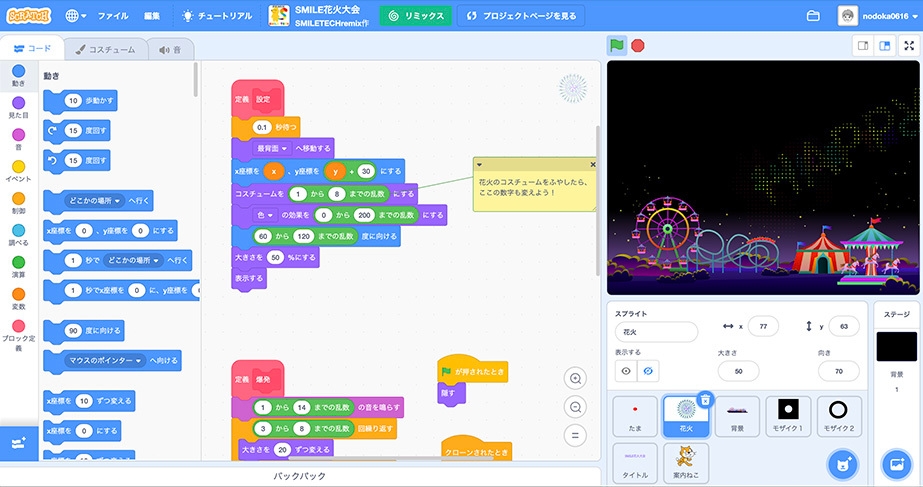Click the 向き direction field
Screen dimensions: 923x487
(838, 371)
